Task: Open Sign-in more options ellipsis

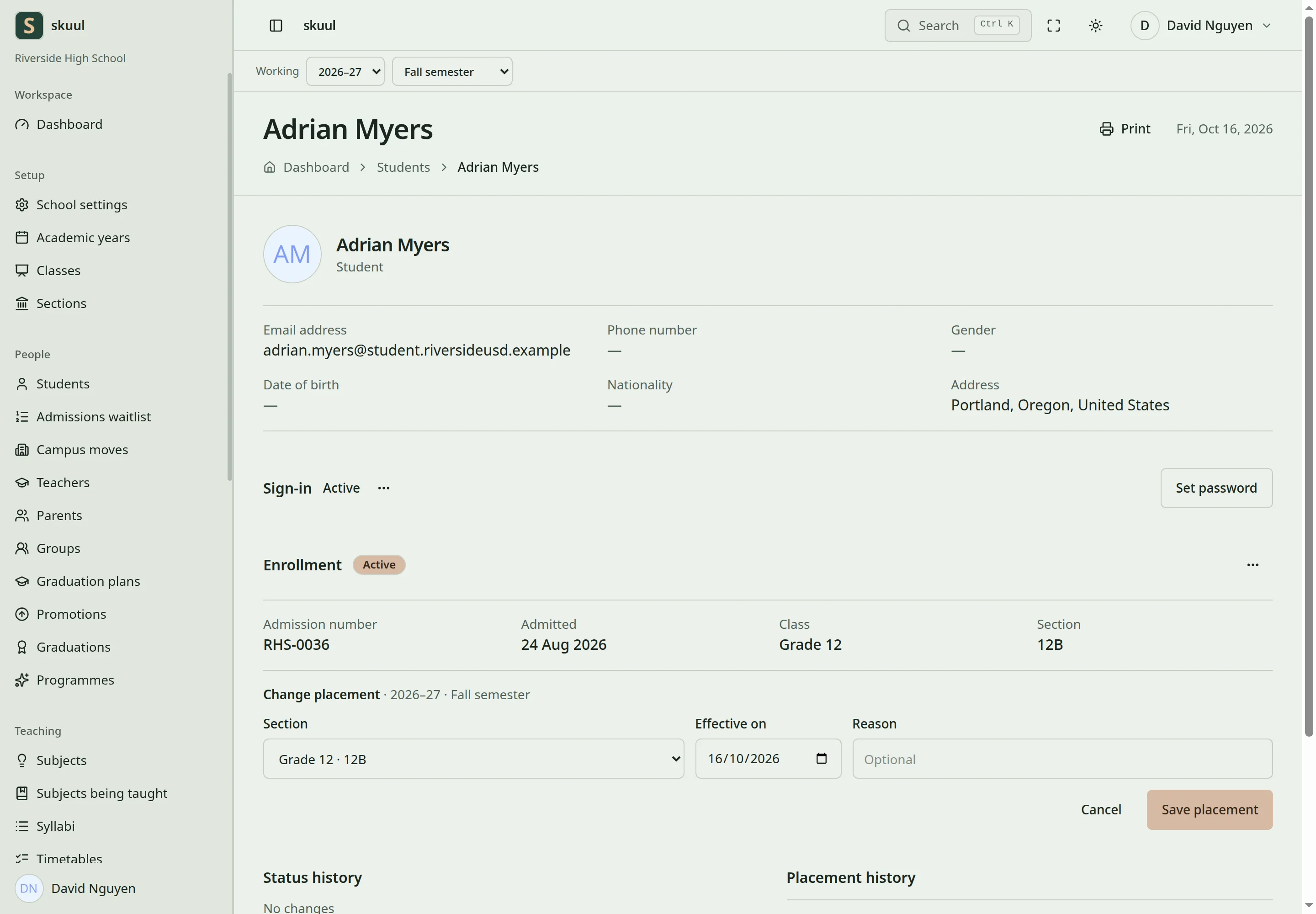Action: [384, 488]
